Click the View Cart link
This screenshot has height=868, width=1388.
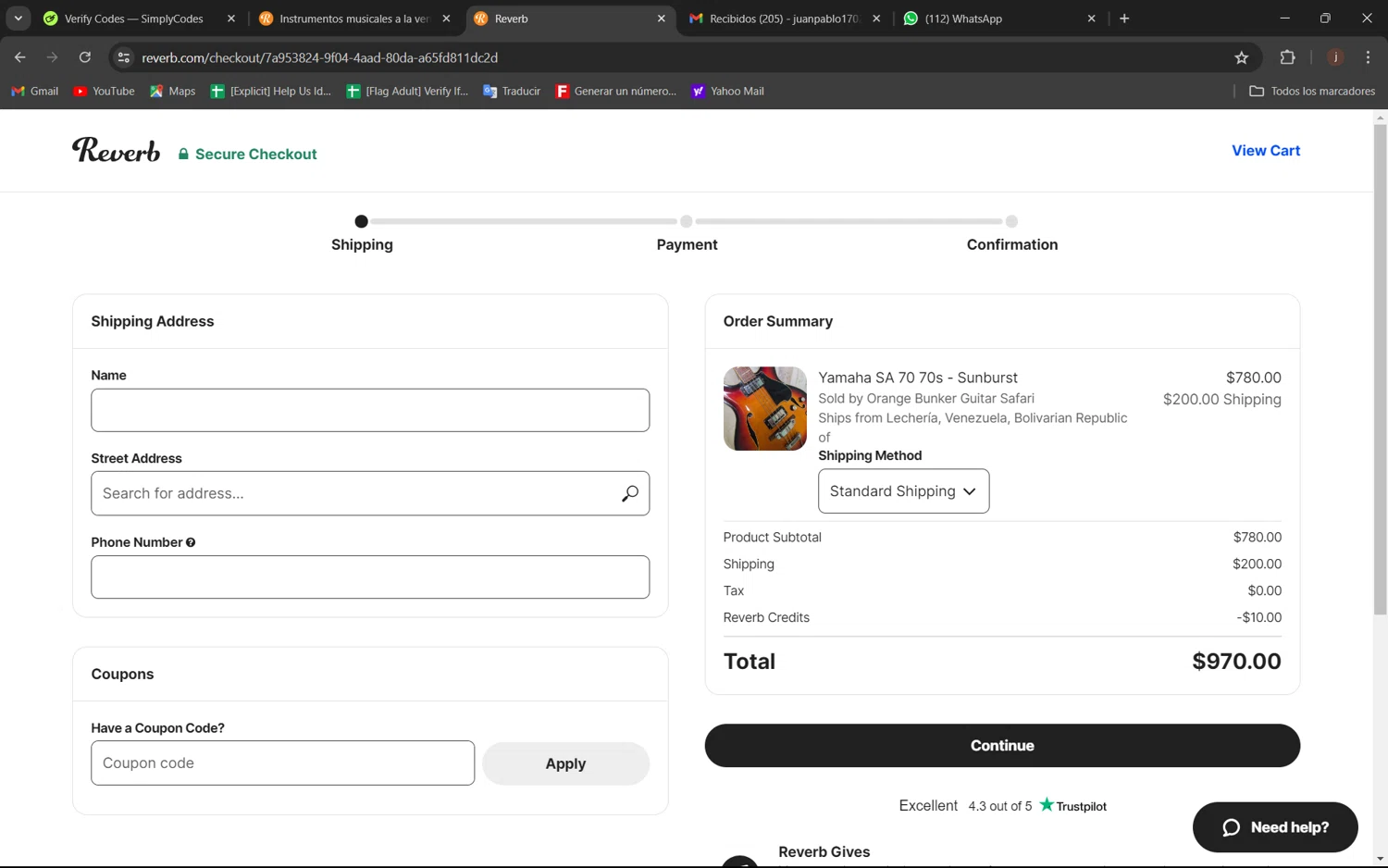point(1266,151)
